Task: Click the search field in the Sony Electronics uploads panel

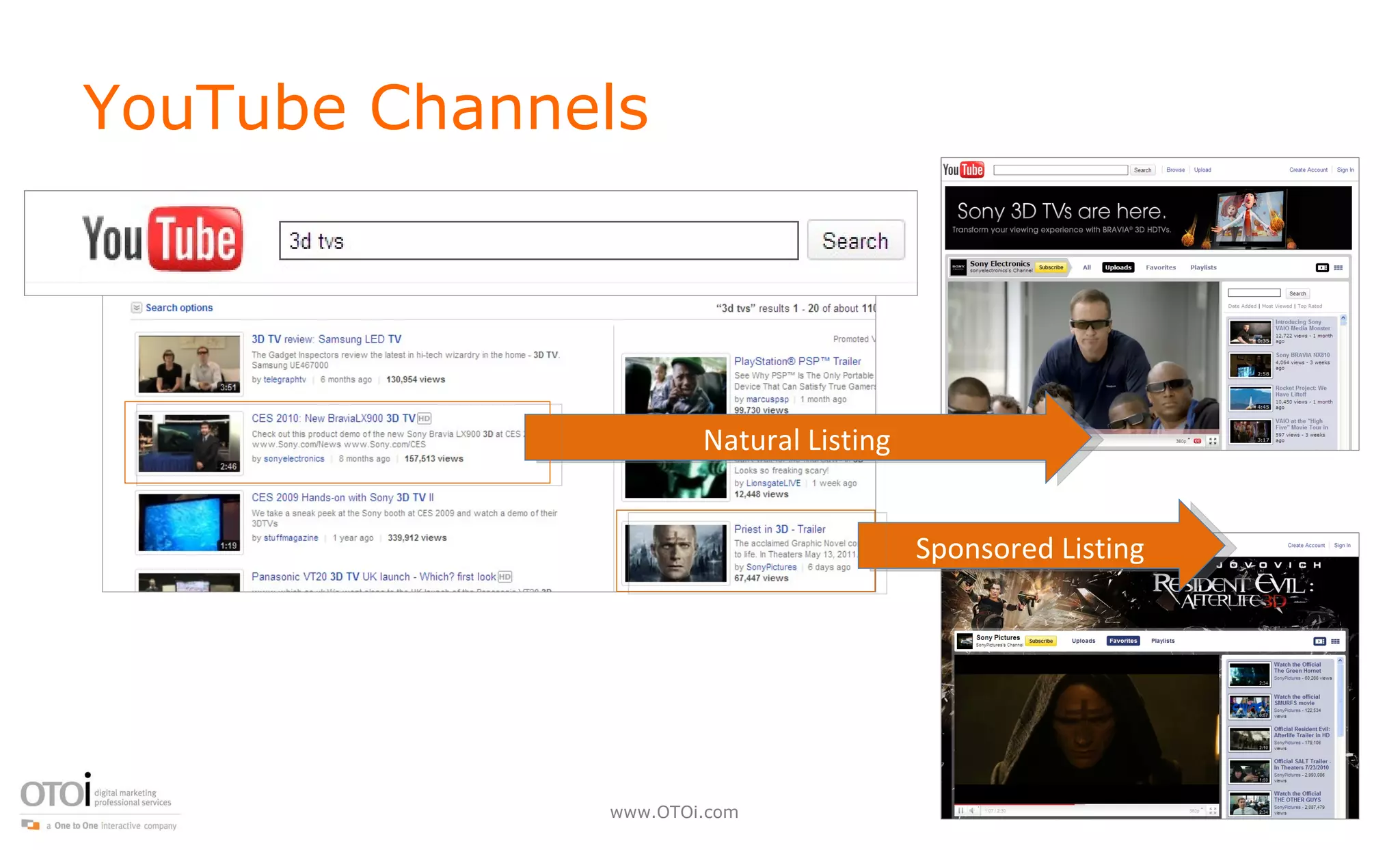Action: [x=1254, y=293]
